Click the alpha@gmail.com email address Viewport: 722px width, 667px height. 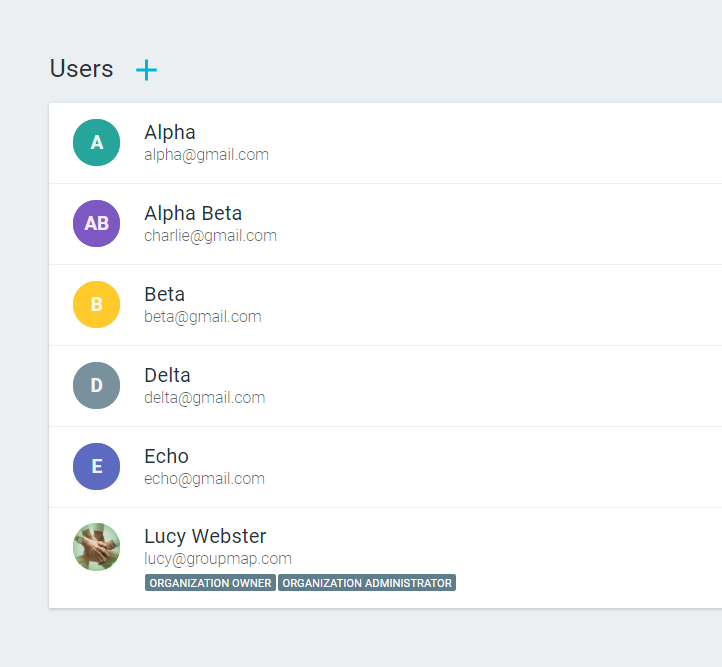tap(206, 155)
